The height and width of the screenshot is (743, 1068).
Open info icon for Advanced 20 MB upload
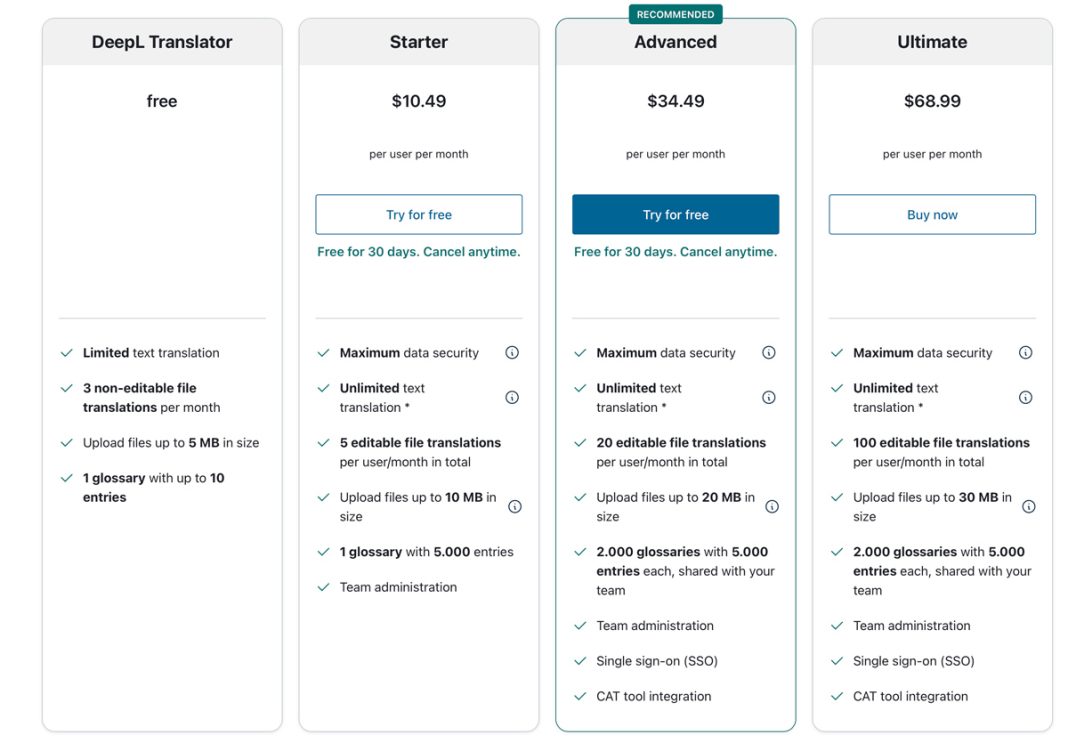772,506
